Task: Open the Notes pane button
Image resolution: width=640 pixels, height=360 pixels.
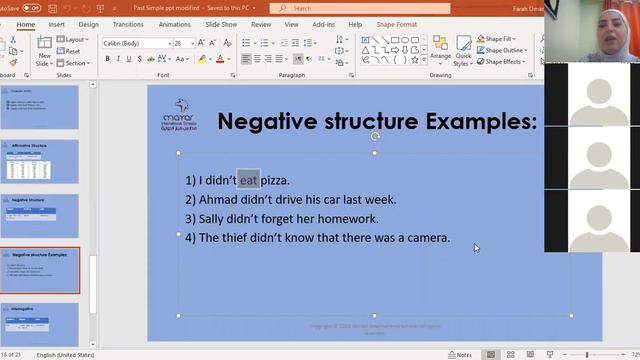Action: 460,355
